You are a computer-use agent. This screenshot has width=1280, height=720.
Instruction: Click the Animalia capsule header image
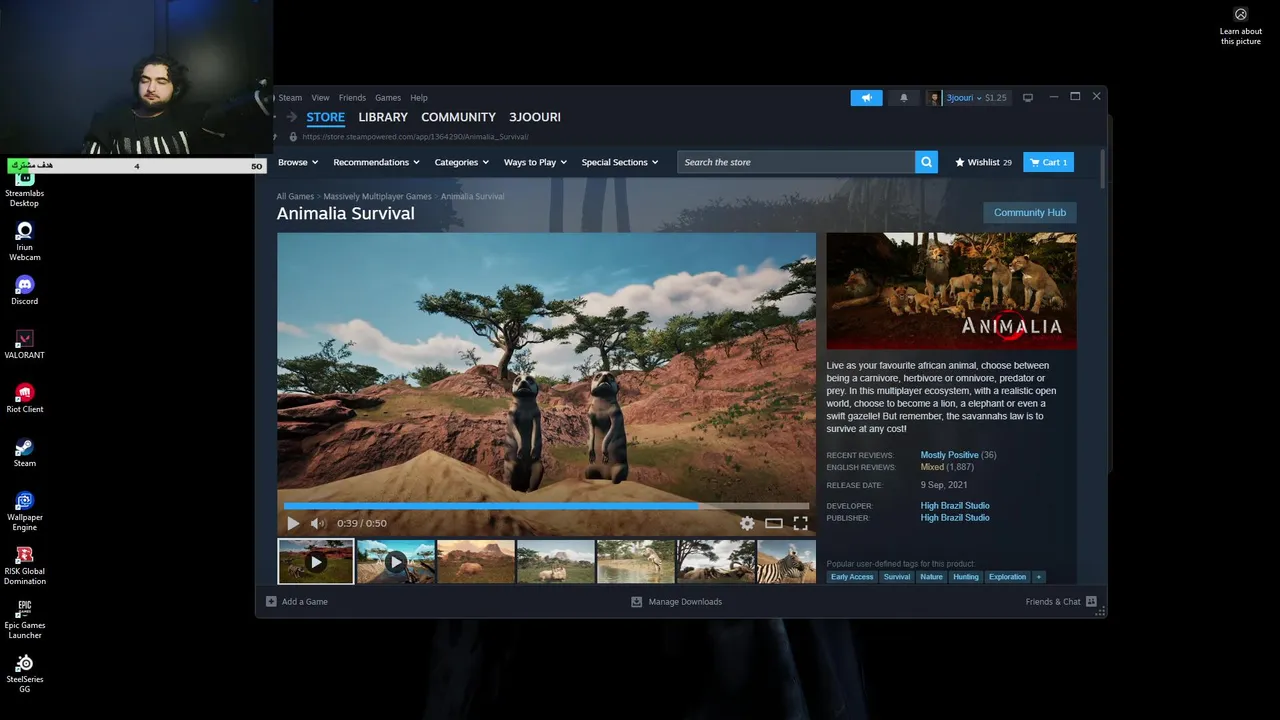[x=951, y=291]
